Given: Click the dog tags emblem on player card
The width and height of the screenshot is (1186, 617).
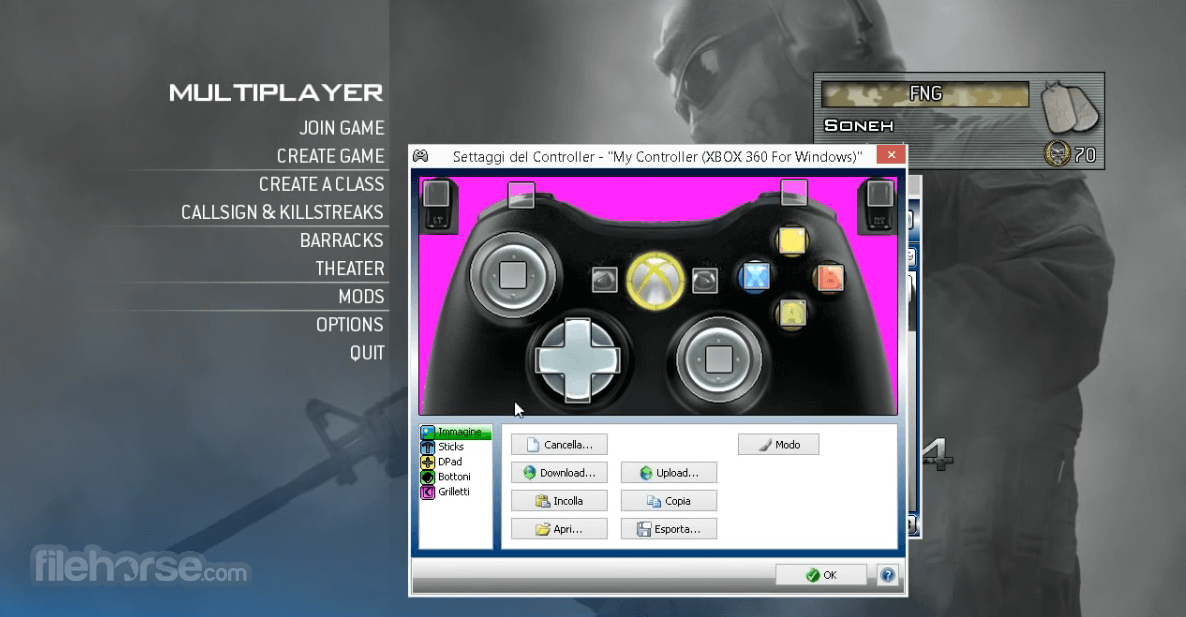Looking at the screenshot, I should 1070,107.
